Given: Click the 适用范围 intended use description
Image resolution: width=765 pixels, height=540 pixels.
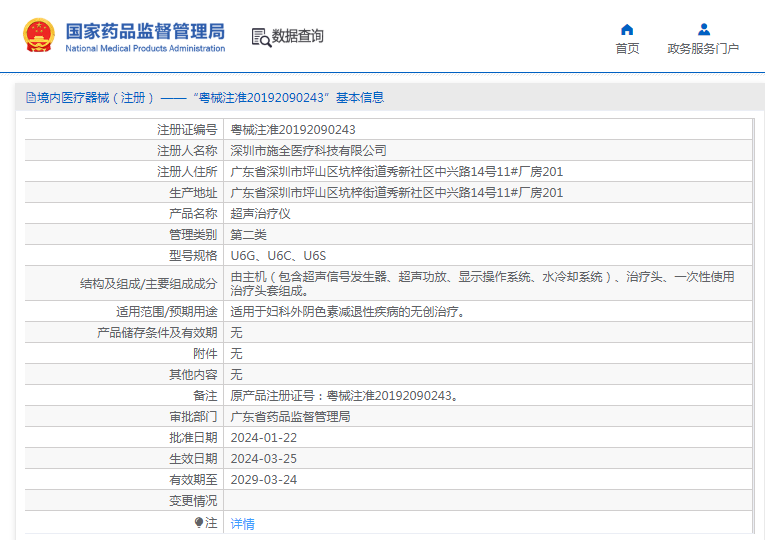Looking at the screenshot, I should [347, 311].
